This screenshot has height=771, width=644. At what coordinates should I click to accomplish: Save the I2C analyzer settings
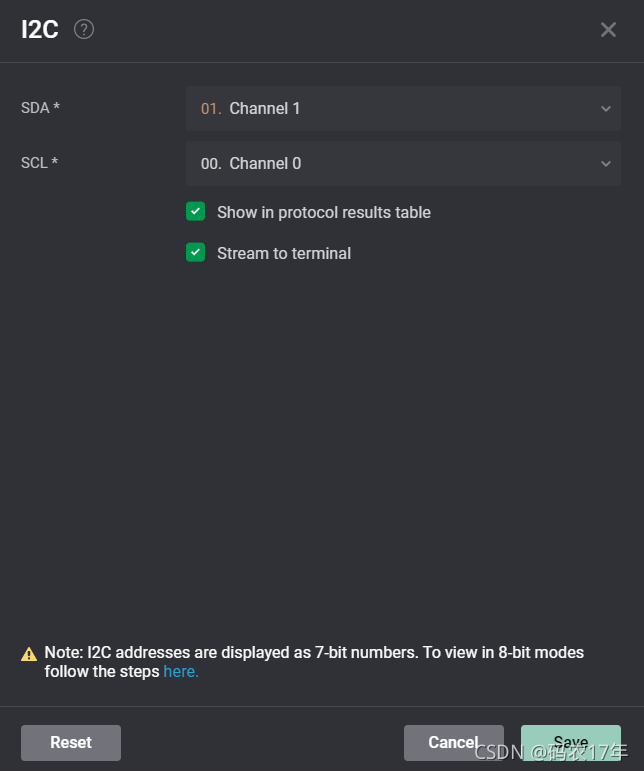(x=570, y=742)
